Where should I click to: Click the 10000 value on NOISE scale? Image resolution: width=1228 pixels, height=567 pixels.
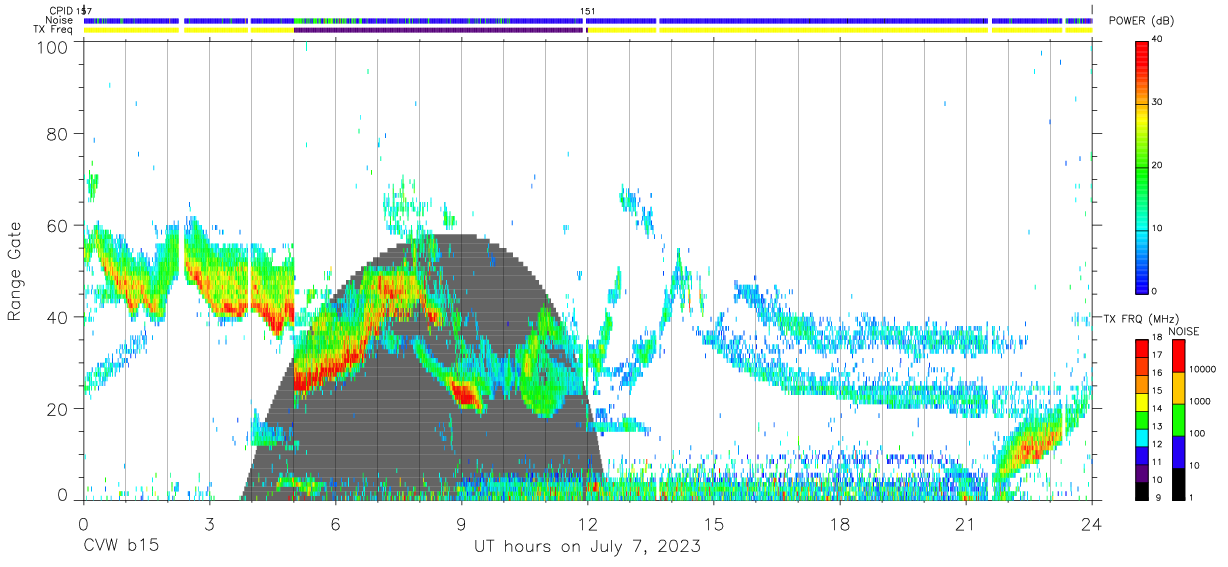click(x=1202, y=369)
